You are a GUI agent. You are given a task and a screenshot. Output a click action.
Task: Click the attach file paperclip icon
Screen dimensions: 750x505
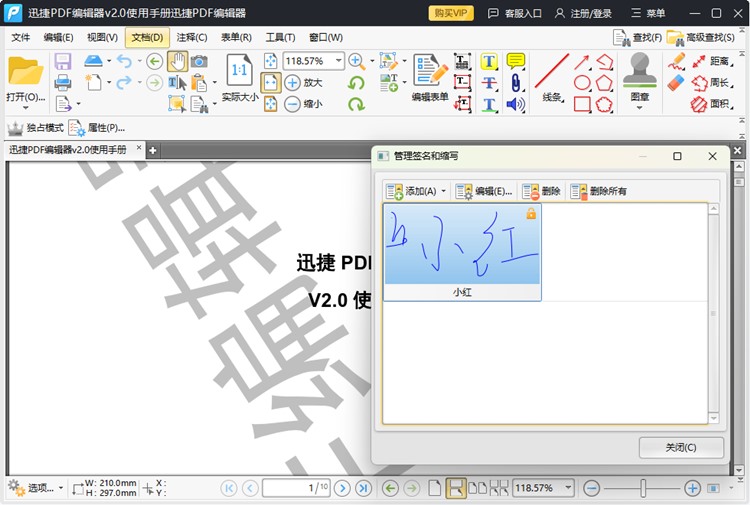click(x=516, y=83)
